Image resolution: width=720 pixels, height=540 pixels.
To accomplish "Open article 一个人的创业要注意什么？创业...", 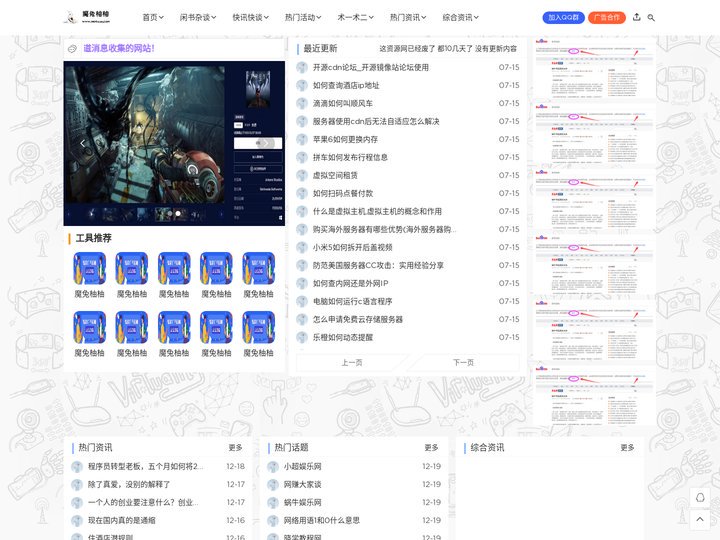I will [143, 503].
